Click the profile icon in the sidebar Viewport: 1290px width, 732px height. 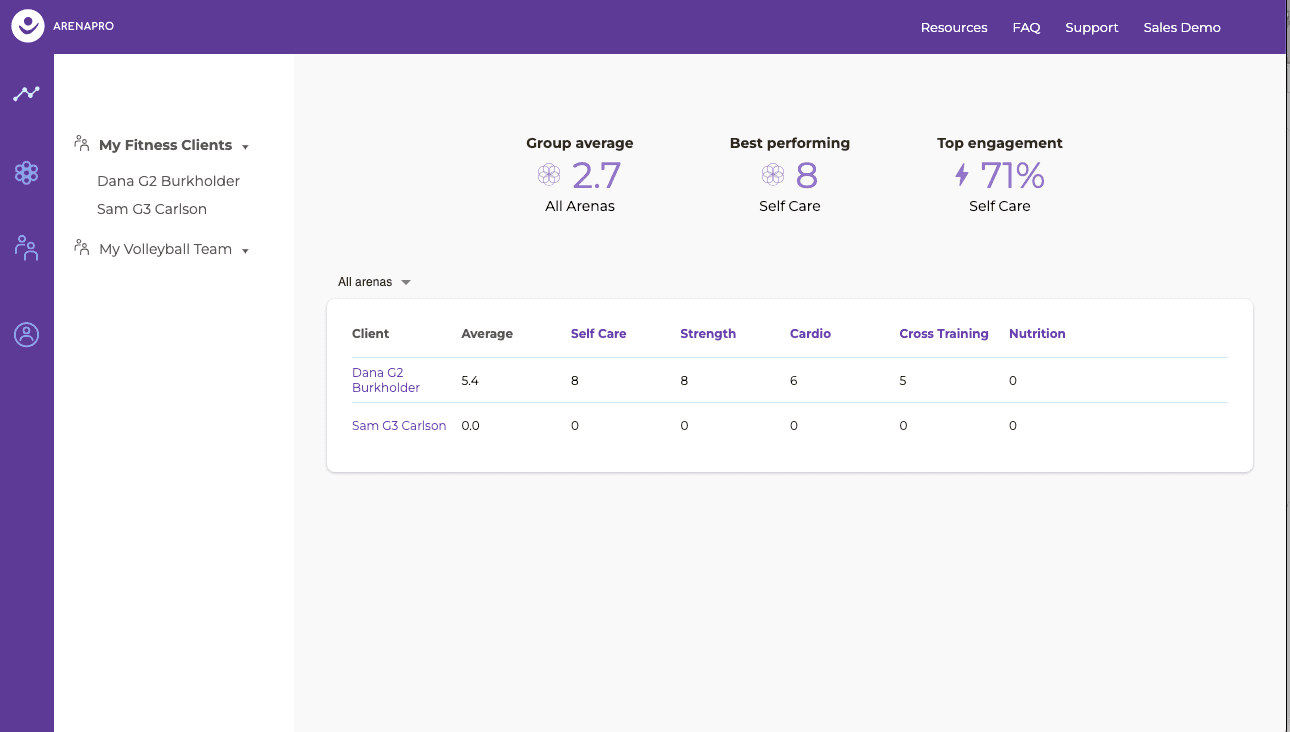click(26, 334)
